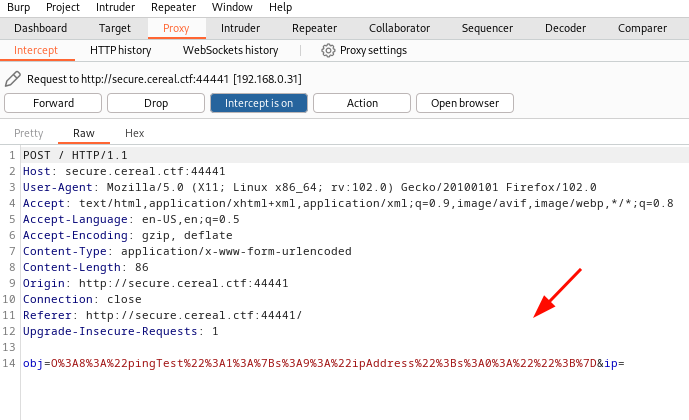Open the Comparer tab
This screenshot has width=689, height=420.
pyautogui.click(x=642, y=28)
